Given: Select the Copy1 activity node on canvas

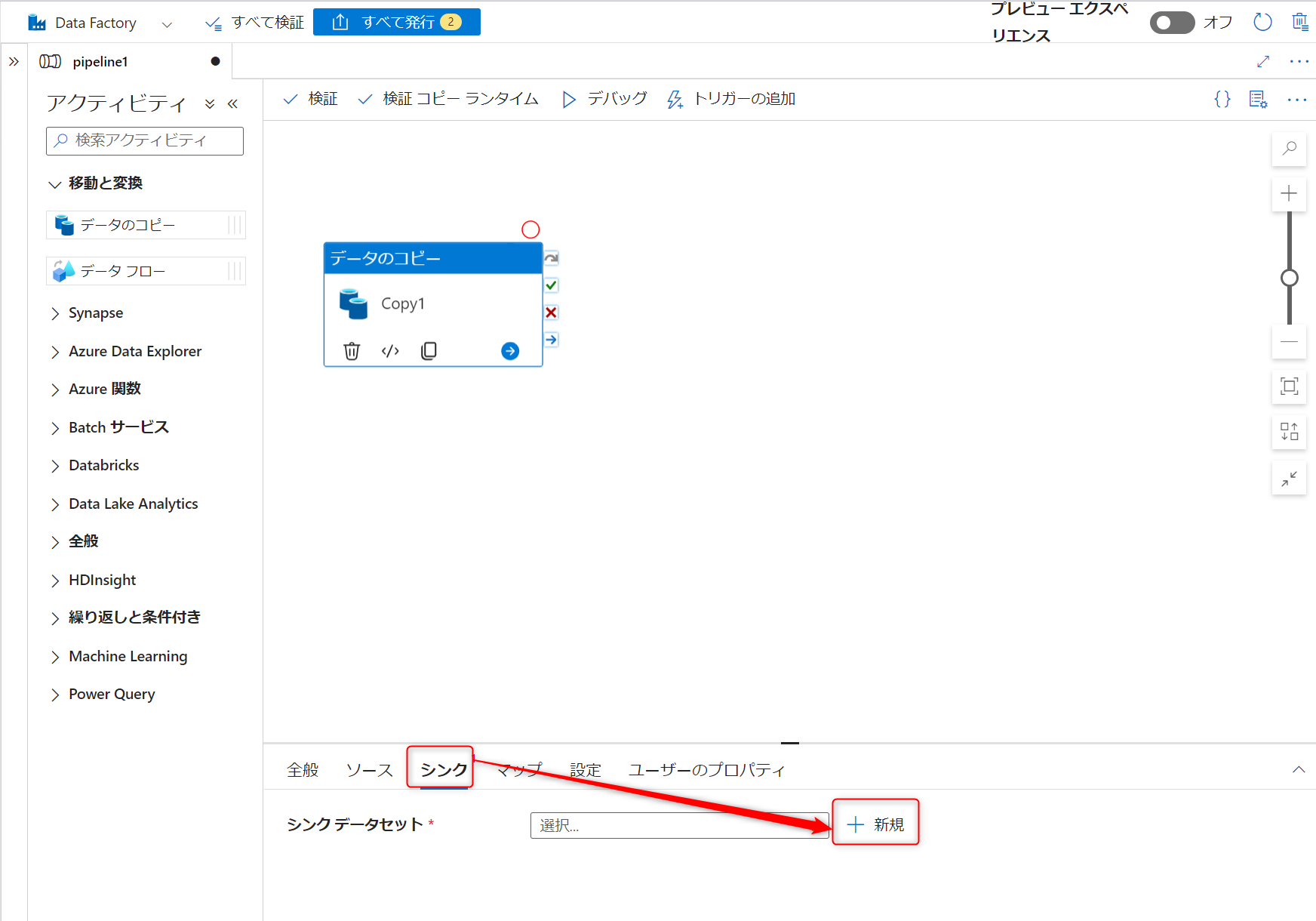Looking at the screenshot, I should 433,303.
